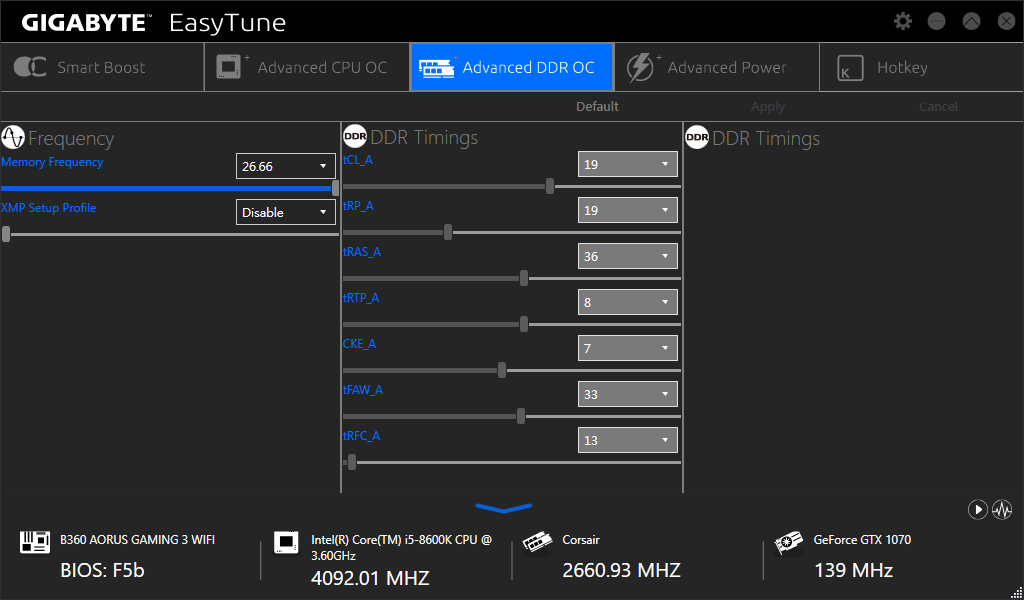Viewport: 1024px width, 600px height.
Task: Click the motherboard icon beside B360 AORUS
Action: 35,542
